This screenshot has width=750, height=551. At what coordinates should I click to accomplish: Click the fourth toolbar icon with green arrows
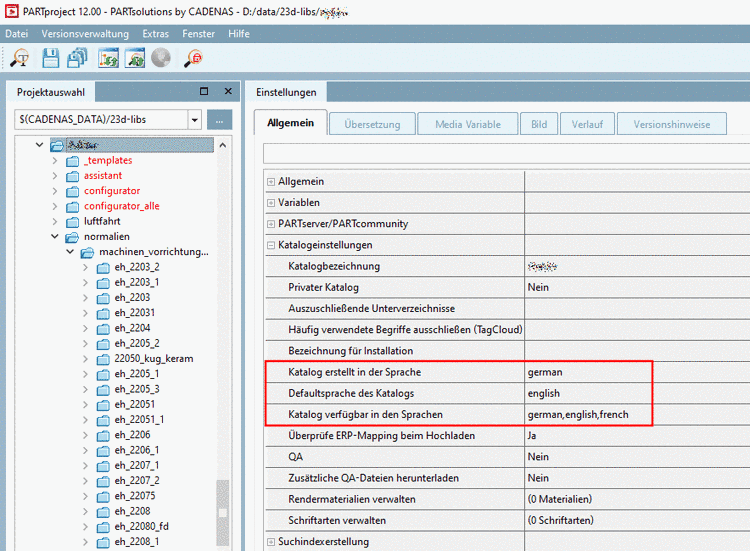(x=108, y=59)
